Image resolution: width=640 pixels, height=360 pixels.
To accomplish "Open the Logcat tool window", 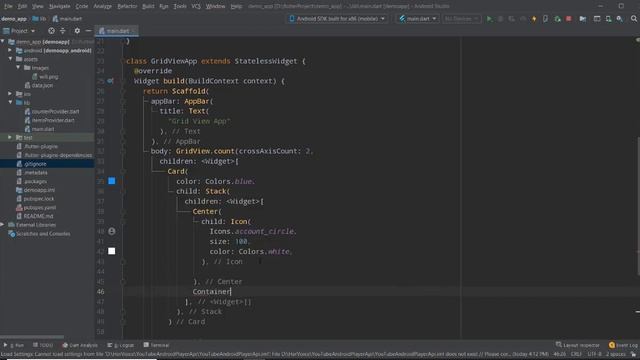I will 121,345.
